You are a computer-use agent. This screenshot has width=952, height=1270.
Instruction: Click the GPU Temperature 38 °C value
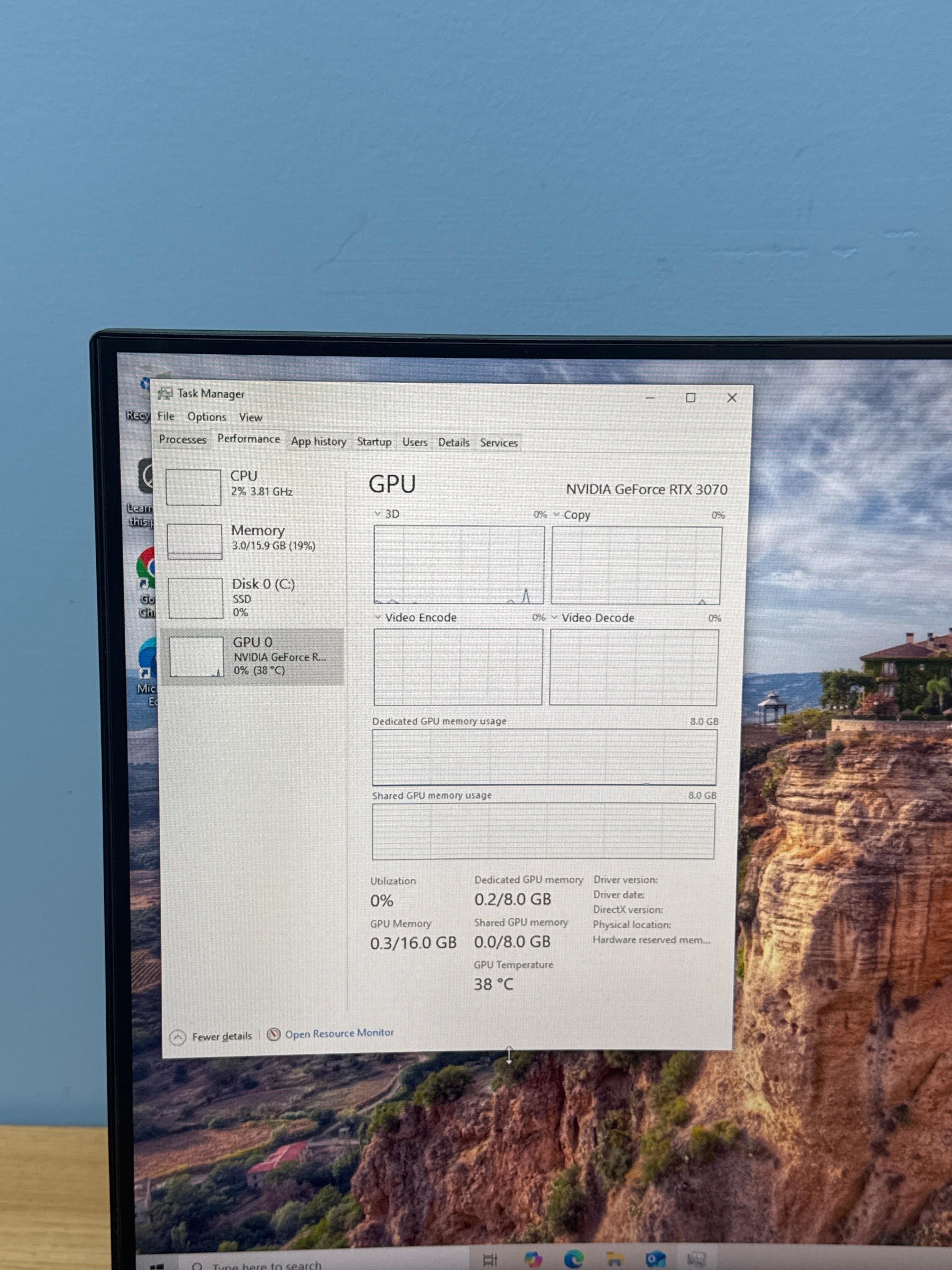(494, 984)
